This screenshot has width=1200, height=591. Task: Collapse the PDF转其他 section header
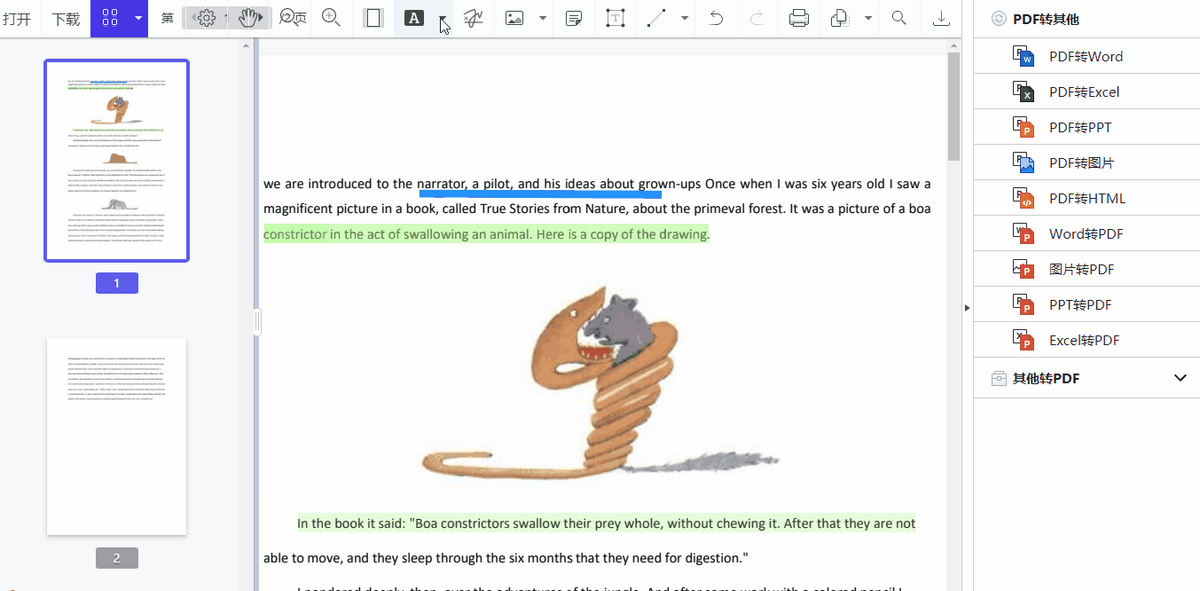tap(1088, 19)
